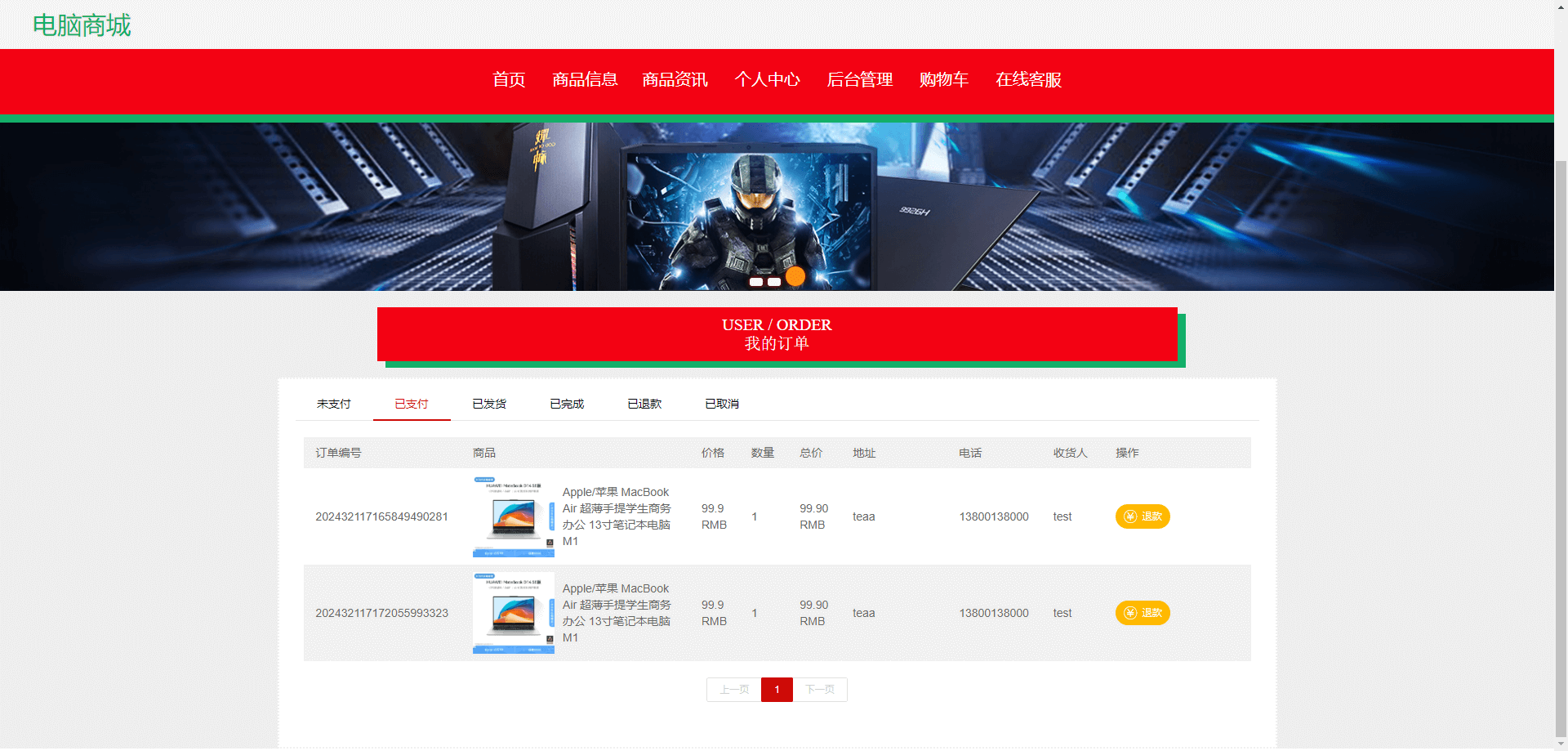Open 购物车 in the navigation bar
Image resolution: width=1568 pixels, height=751 pixels.
click(944, 79)
